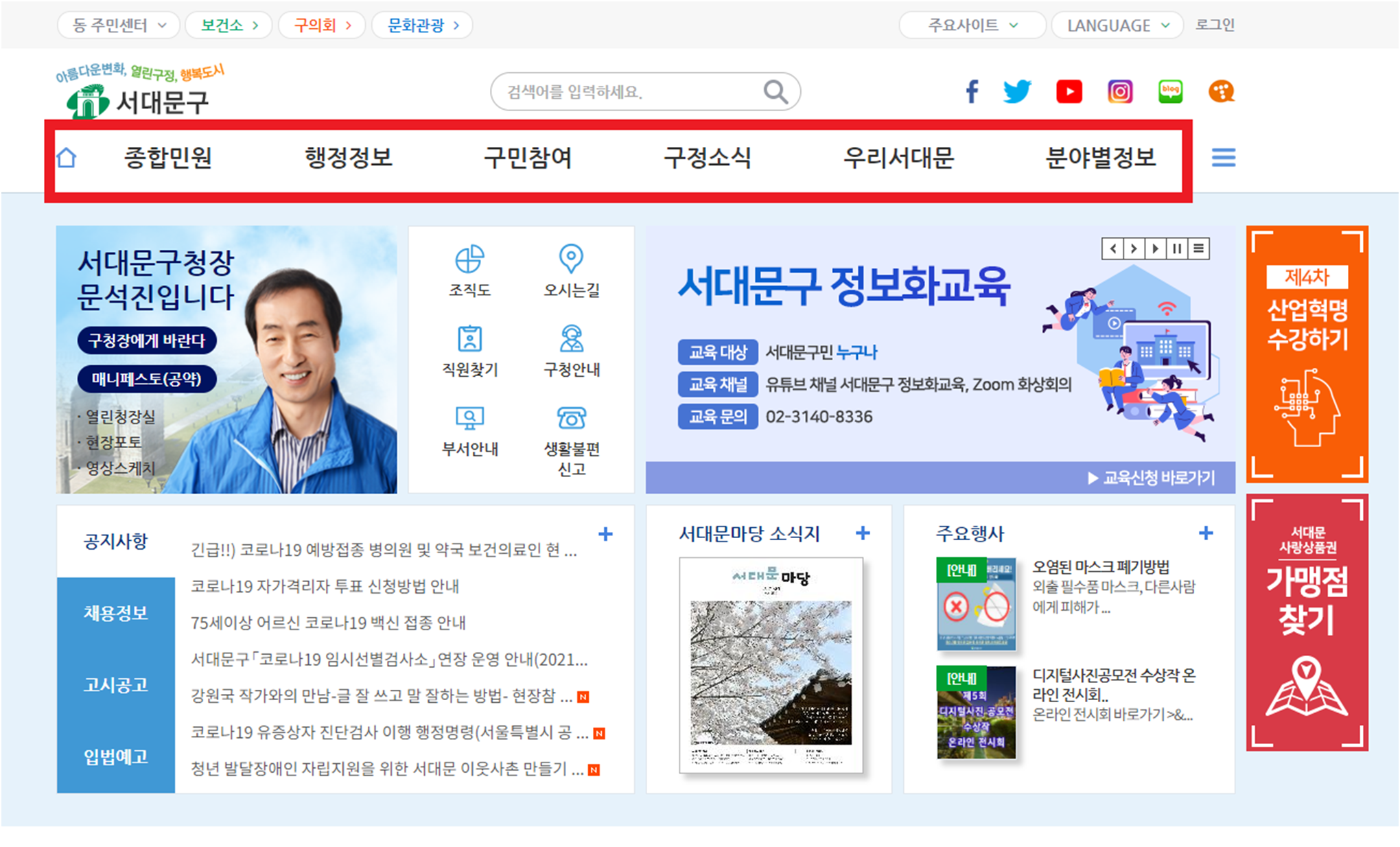Pause the banner slideshow
This screenshot has height=847, width=1400.
point(1177,248)
